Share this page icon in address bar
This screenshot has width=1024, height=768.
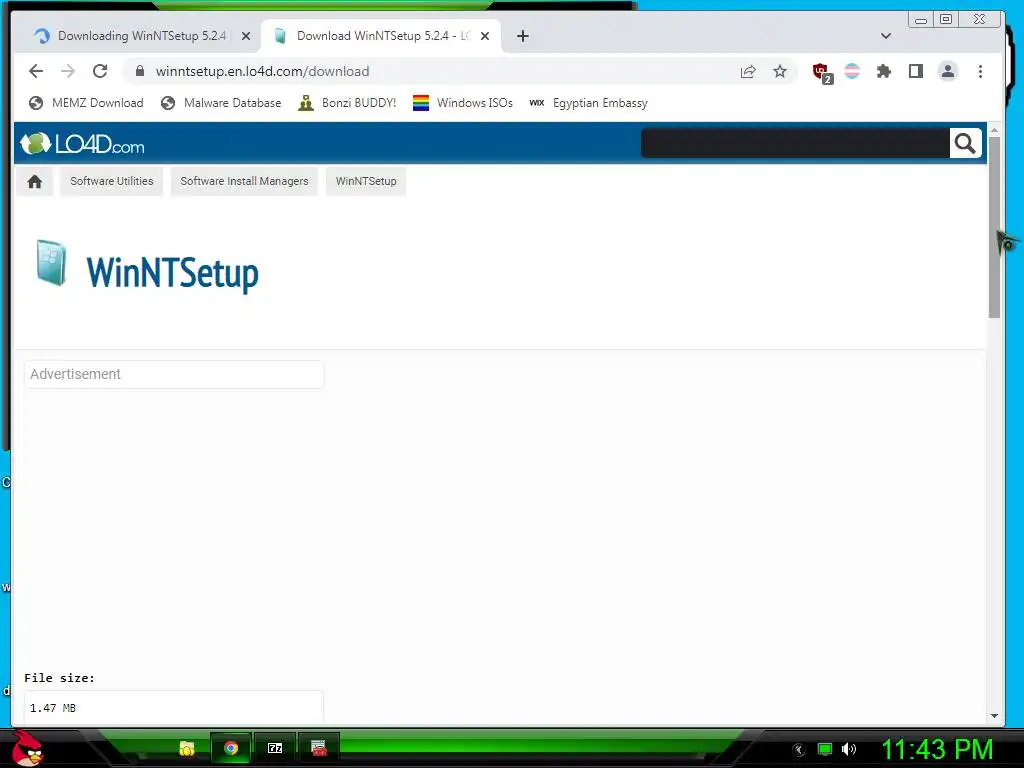748,72
